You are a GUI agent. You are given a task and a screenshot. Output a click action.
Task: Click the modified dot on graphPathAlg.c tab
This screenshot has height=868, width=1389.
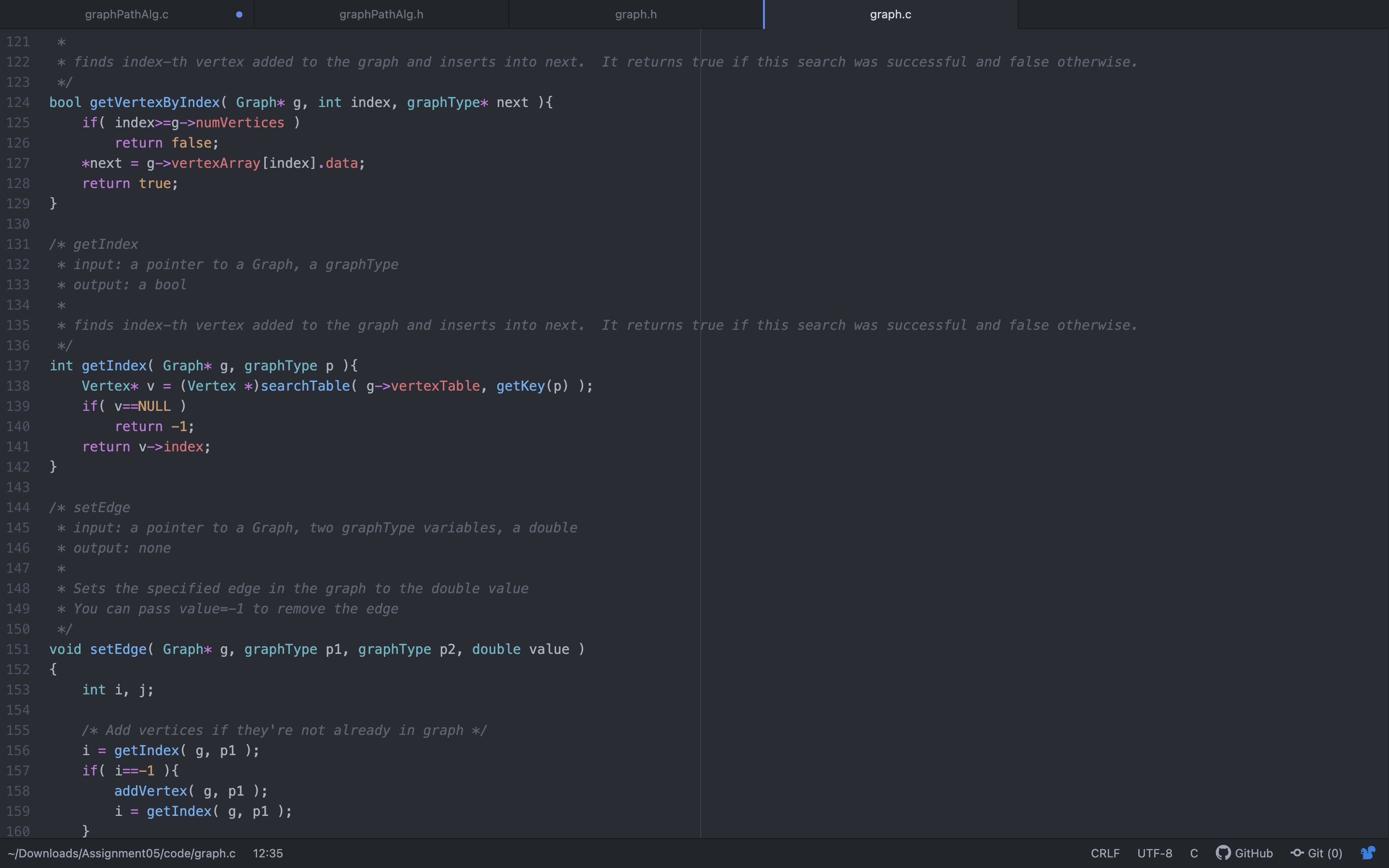click(x=239, y=14)
